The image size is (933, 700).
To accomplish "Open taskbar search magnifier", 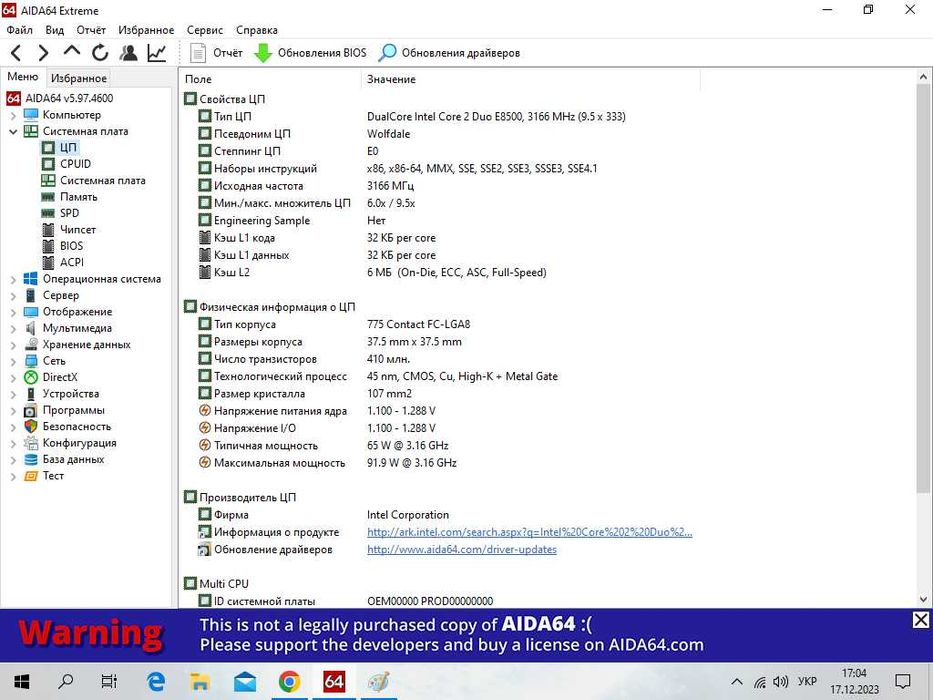I will (65, 682).
